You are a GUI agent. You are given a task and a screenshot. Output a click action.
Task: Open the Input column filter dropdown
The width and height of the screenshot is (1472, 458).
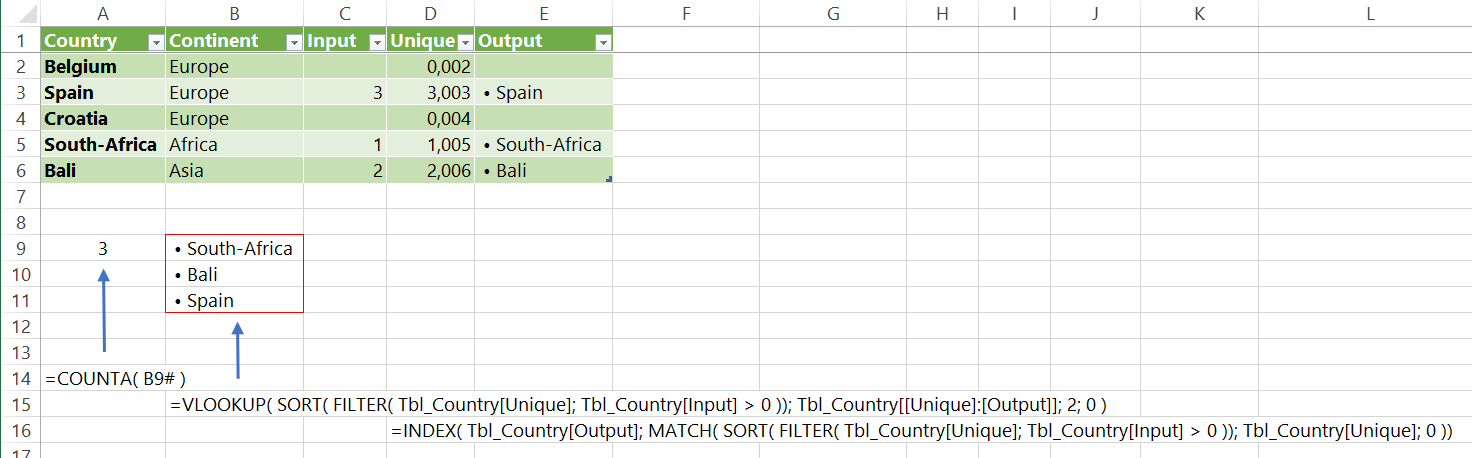coord(377,42)
